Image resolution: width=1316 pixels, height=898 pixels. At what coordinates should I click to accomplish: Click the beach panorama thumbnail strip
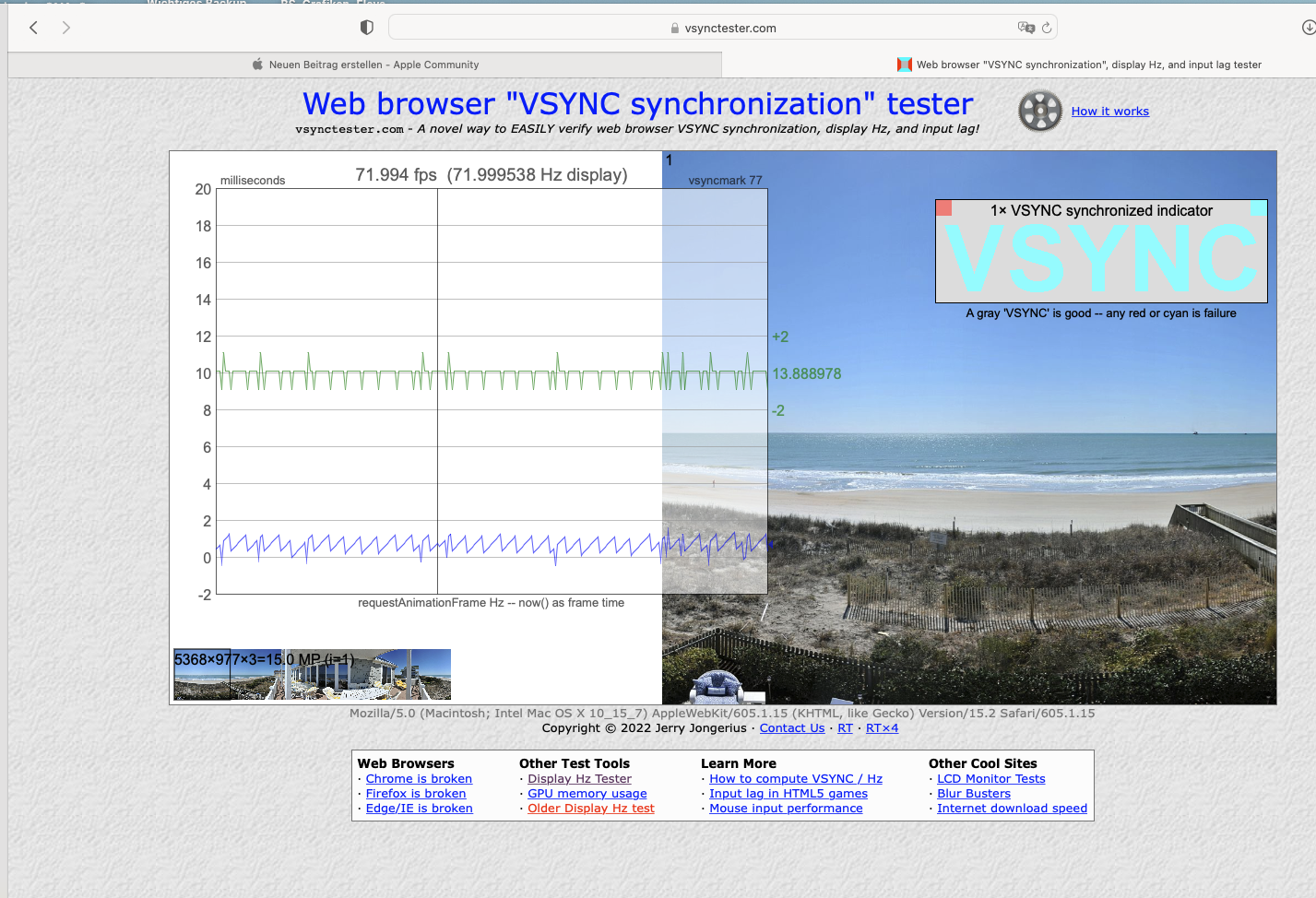[313, 675]
